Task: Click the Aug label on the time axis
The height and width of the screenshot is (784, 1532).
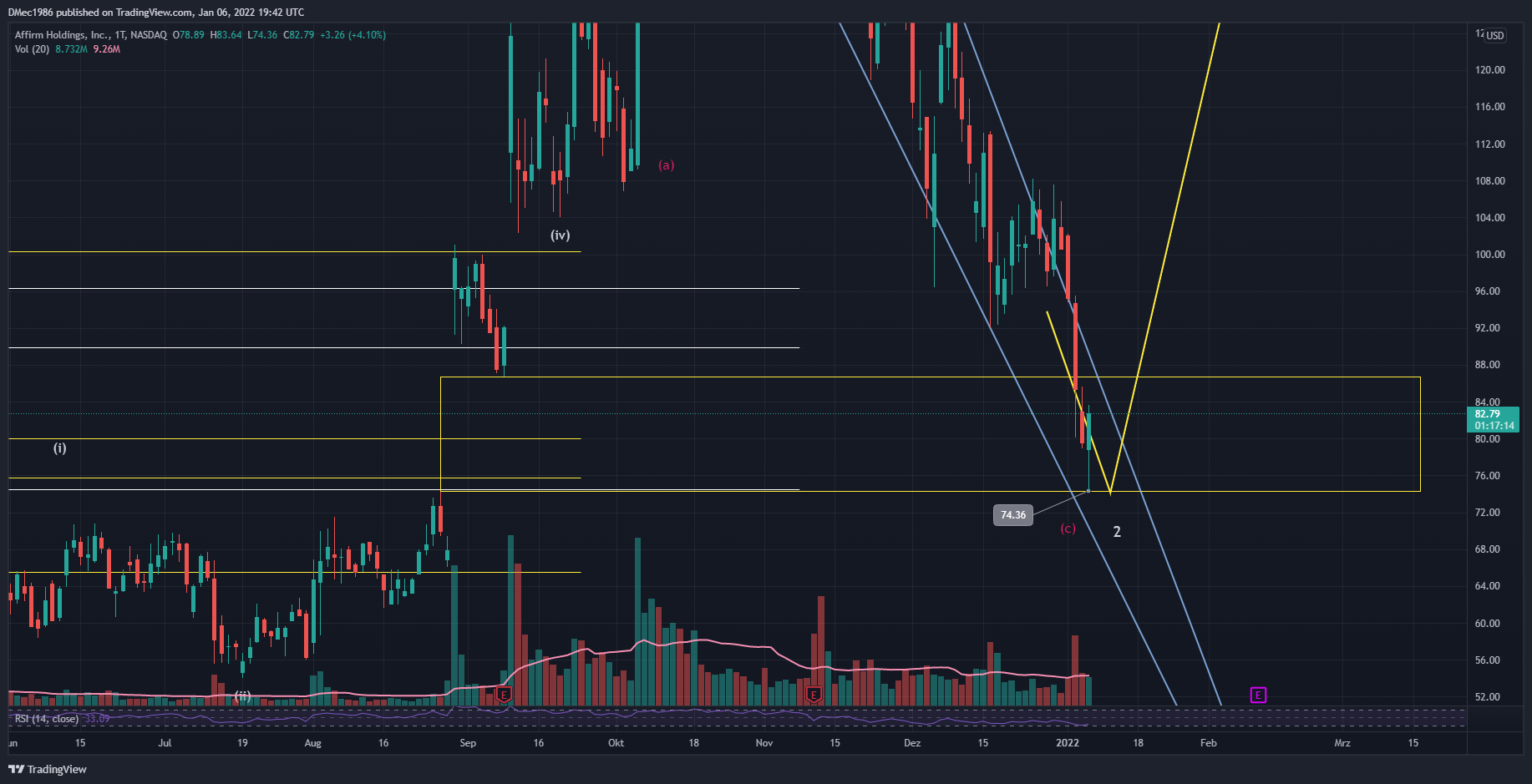Action: (312, 743)
